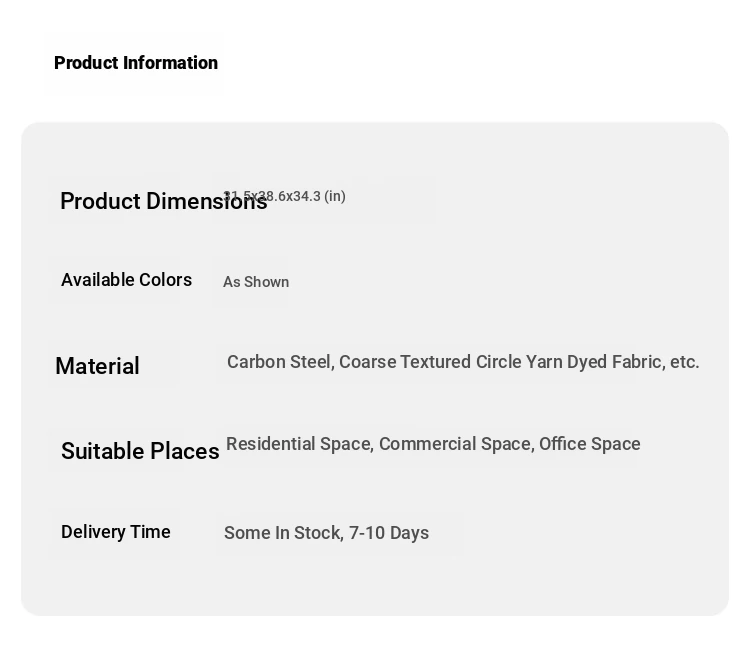
Task: Click the Some In Stock text
Action: point(283,533)
